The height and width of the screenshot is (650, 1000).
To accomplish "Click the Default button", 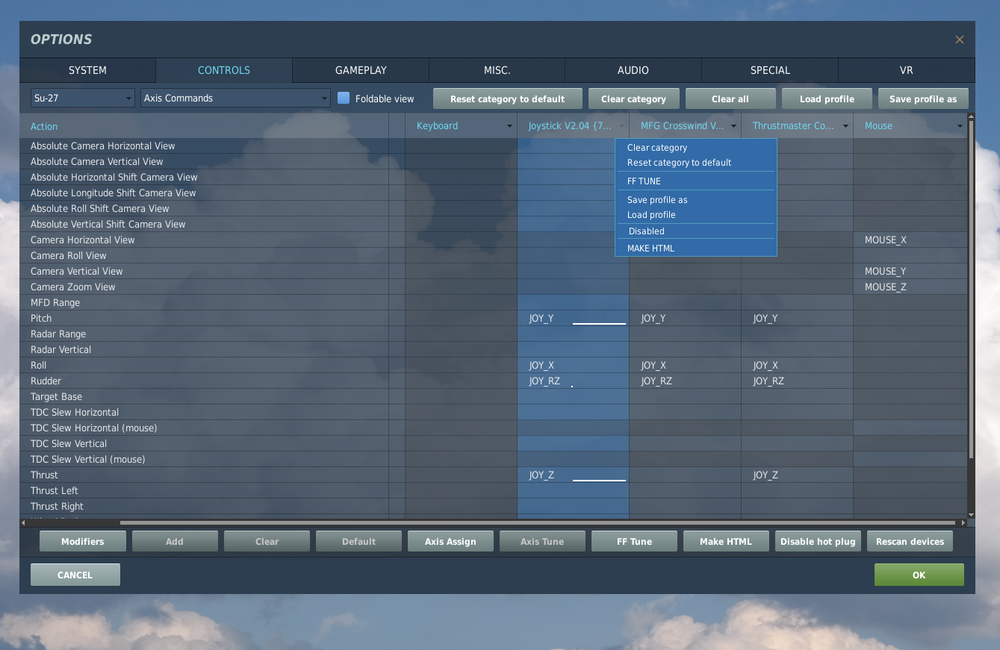I will click(x=358, y=542).
